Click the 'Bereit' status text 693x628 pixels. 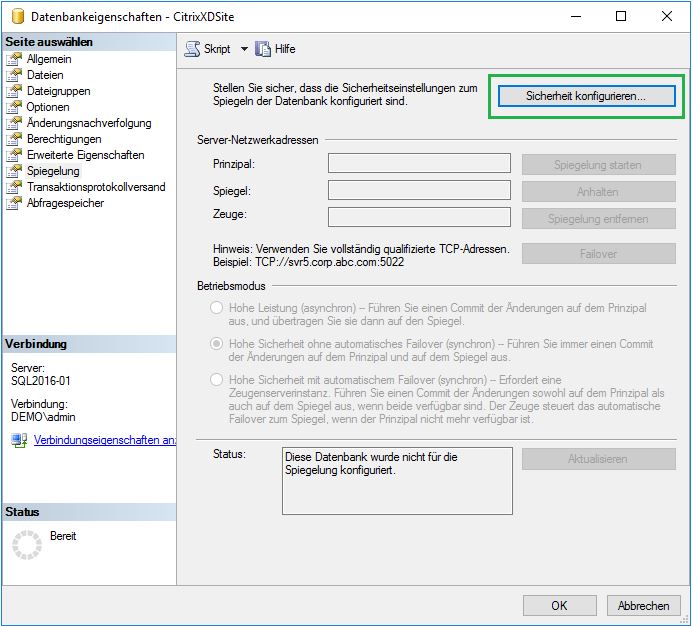63,536
